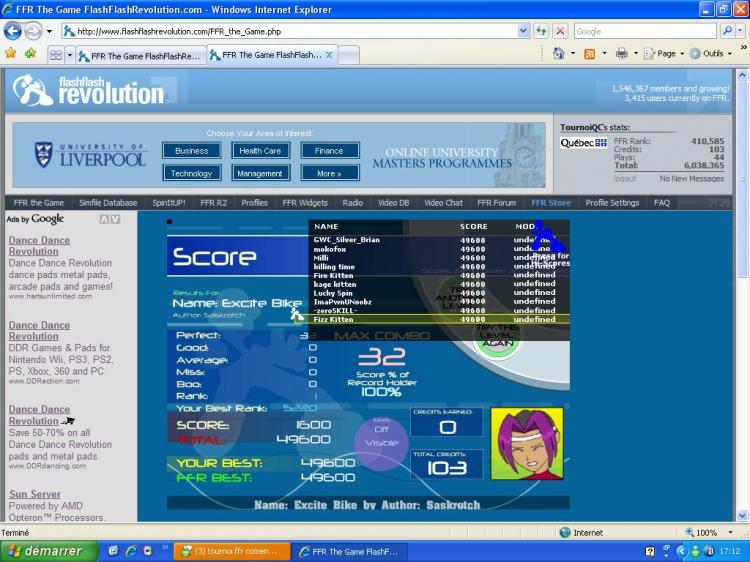The image size is (750, 562).
Task: Click the démarrer Start button
Action: click(49, 551)
